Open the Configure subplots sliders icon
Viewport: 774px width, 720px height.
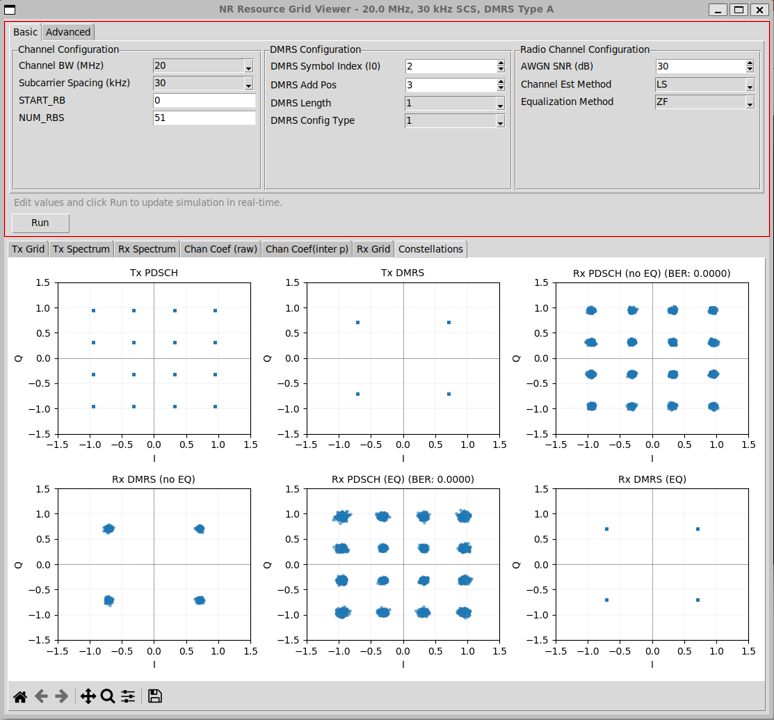tap(128, 696)
